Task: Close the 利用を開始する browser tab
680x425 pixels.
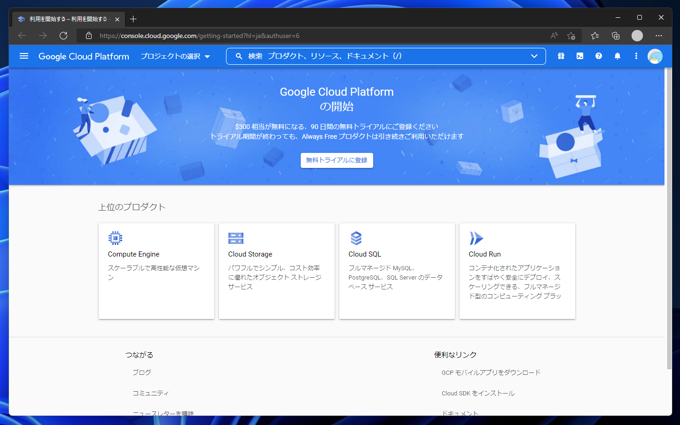Action: 117,20
